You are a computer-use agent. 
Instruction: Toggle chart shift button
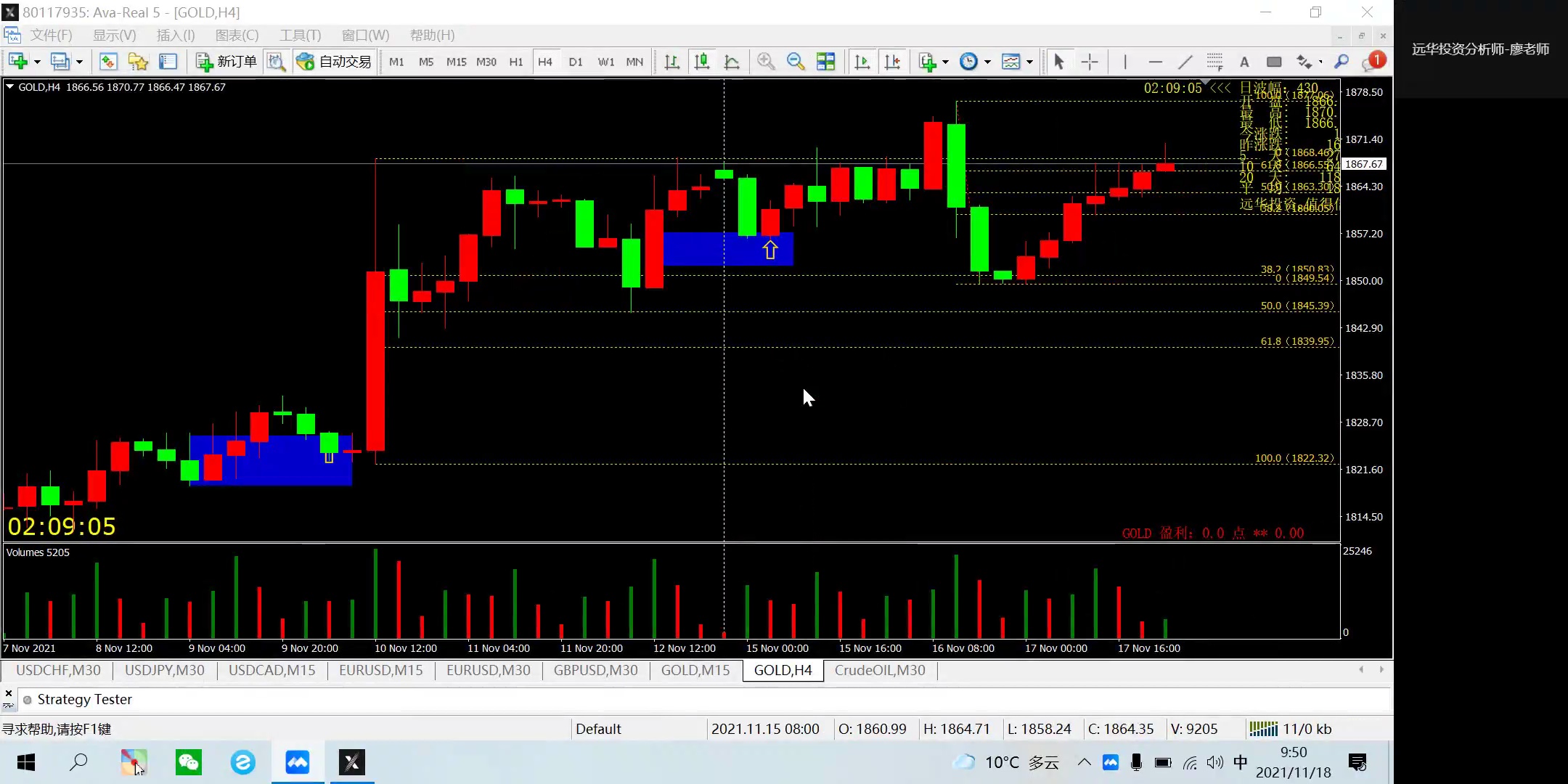point(892,62)
